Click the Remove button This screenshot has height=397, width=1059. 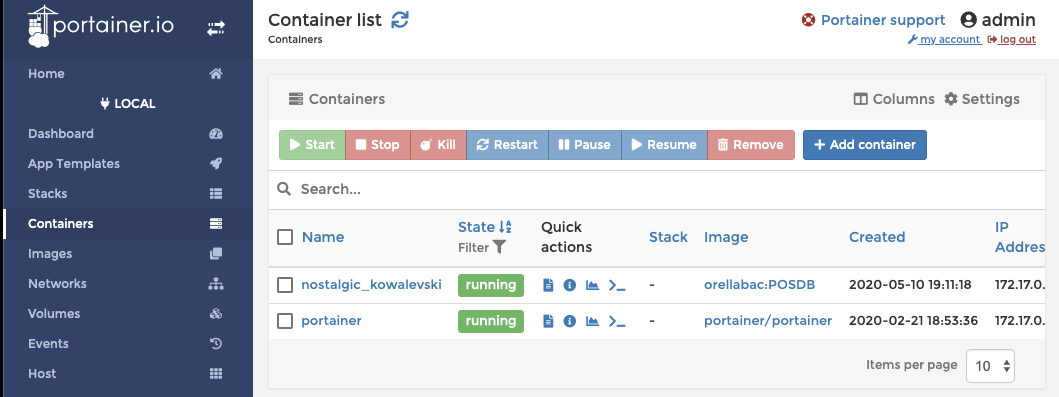pyautogui.click(x=751, y=145)
